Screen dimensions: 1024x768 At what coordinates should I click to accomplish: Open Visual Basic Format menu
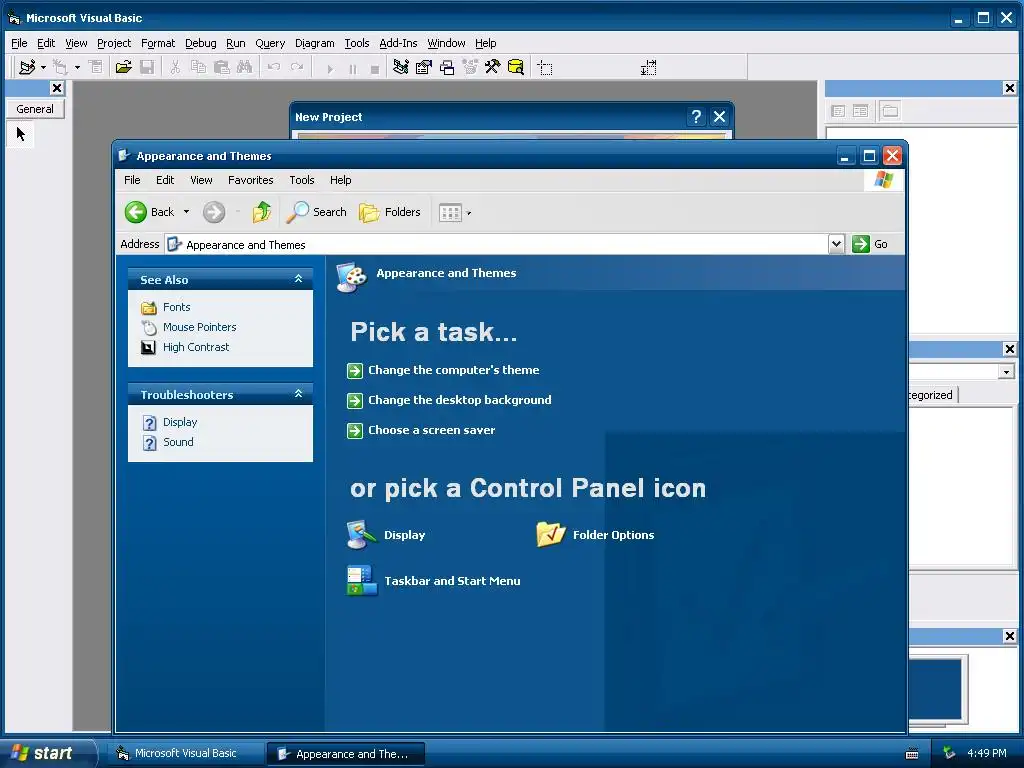pyautogui.click(x=158, y=43)
